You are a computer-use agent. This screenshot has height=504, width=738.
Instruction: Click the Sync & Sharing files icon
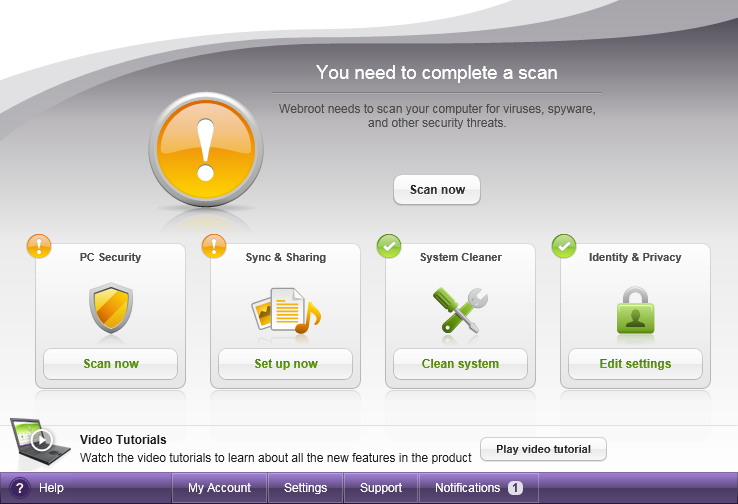[x=285, y=310]
